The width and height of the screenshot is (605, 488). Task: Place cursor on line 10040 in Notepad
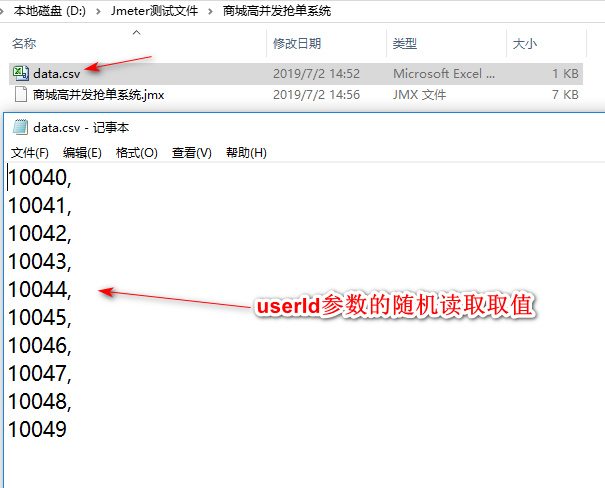click(40, 178)
